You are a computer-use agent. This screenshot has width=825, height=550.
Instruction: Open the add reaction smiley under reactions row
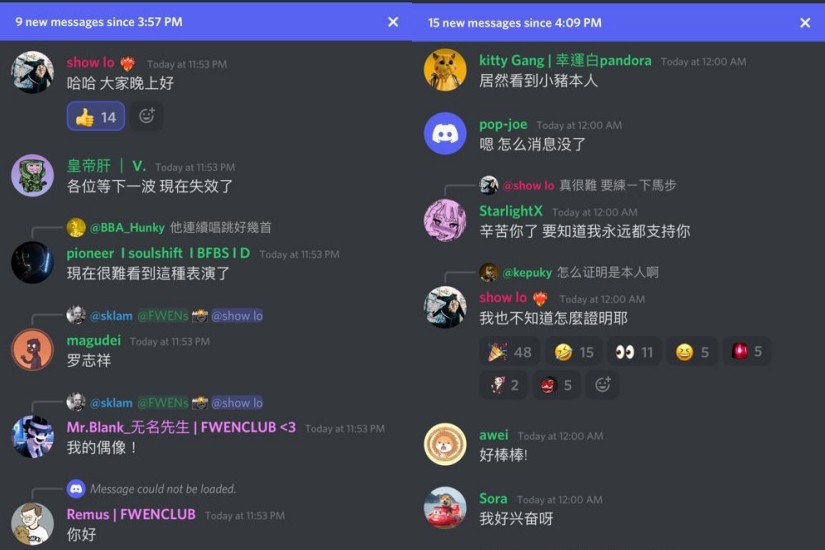[x=602, y=385]
